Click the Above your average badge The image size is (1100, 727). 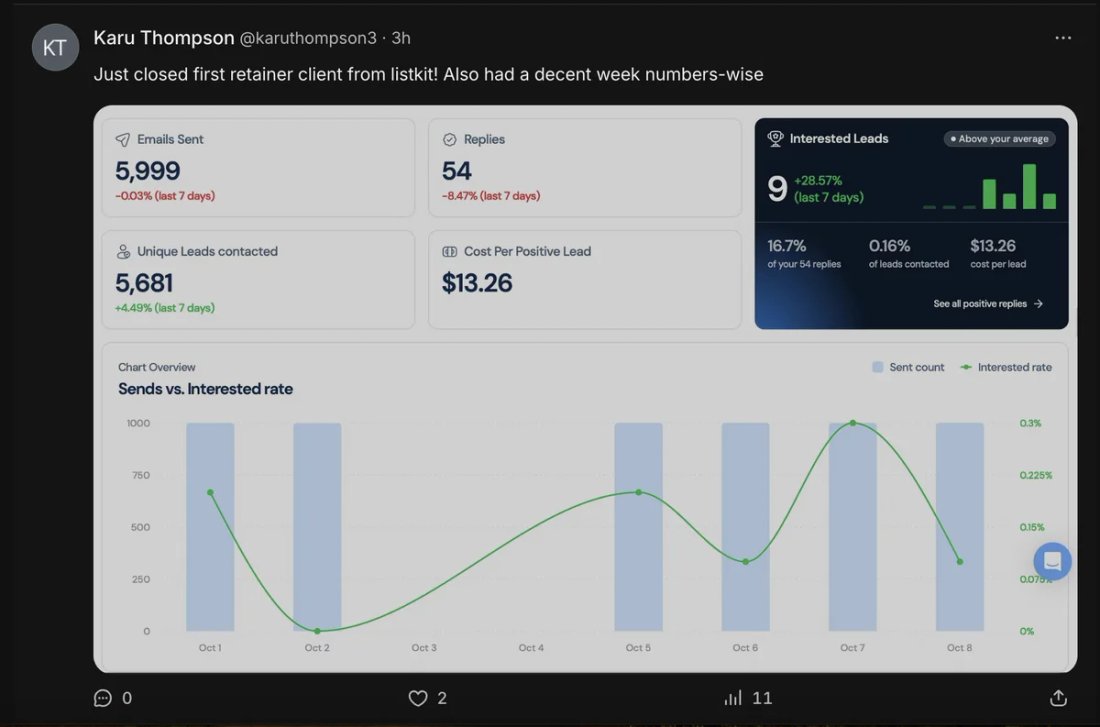tap(1000, 139)
